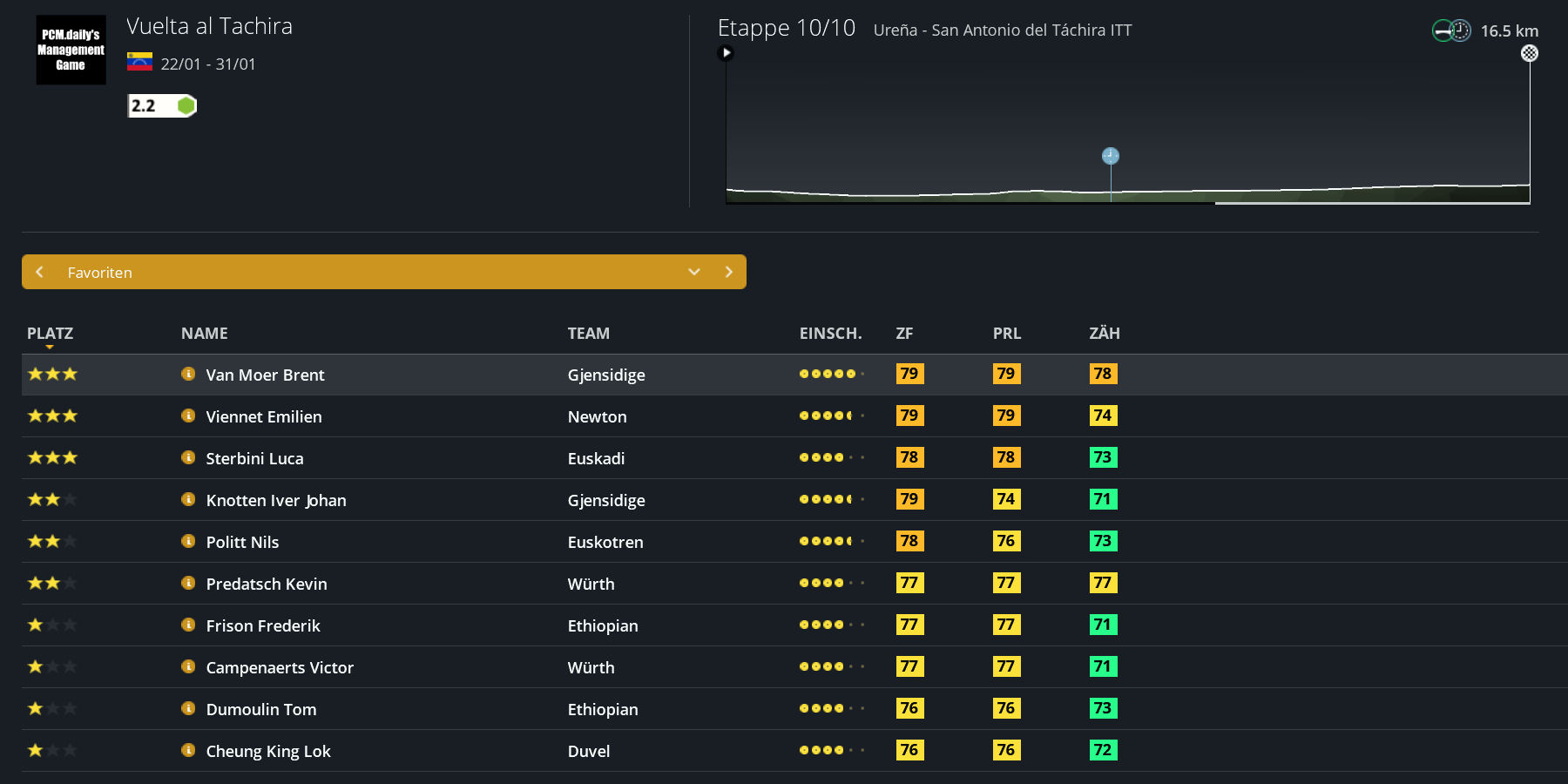Click team Euskadi in Sterbini row
1568x784 pixels.
coord(596,459)
